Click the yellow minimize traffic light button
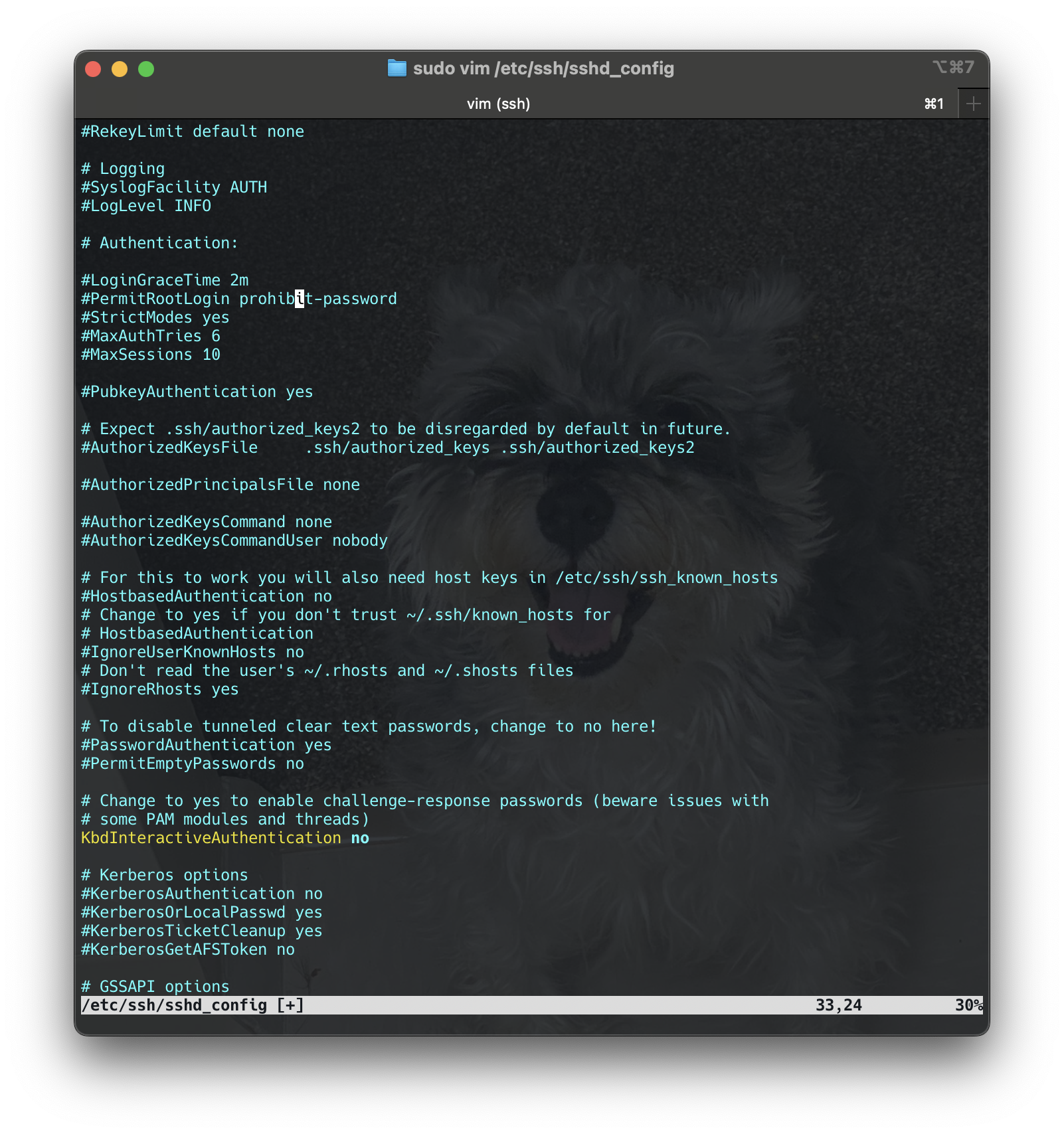The width and height of the screenshot is (1064, 1134). (120, 68)
